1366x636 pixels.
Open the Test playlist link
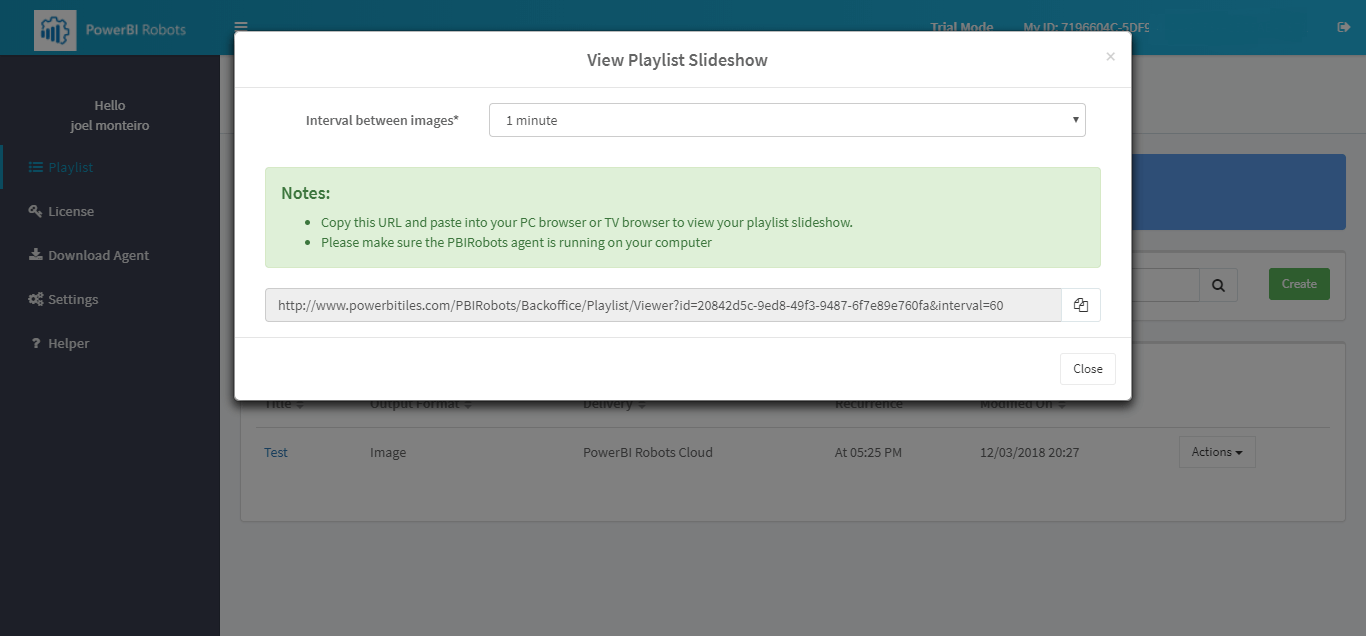click(x=276, y=451)
